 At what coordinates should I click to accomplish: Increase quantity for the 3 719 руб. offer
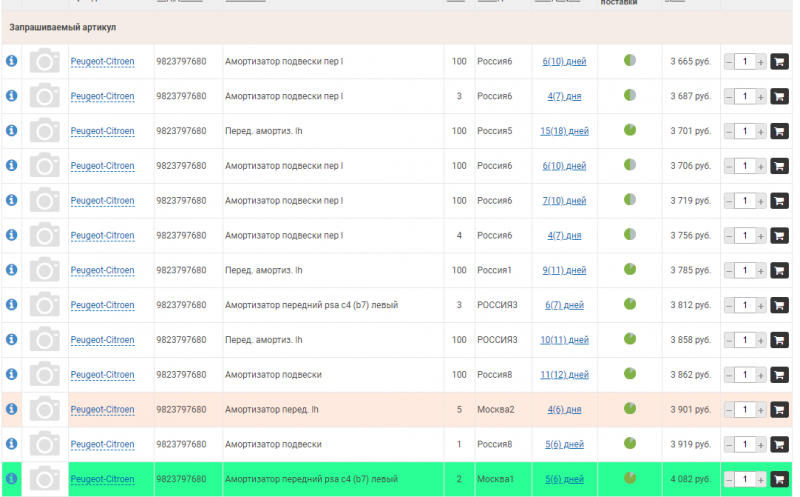coord(761,201)
